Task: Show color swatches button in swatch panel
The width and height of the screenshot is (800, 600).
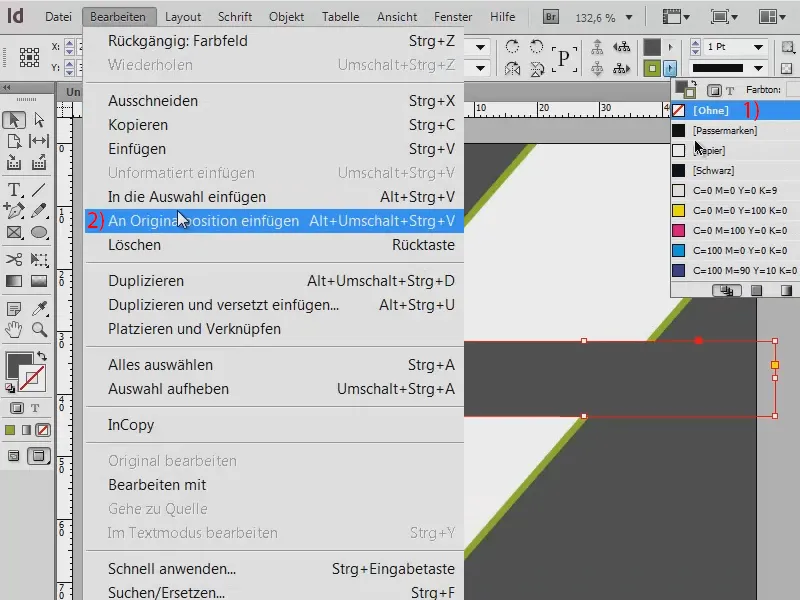Action: pyautogui.click(x=757, y=291)
